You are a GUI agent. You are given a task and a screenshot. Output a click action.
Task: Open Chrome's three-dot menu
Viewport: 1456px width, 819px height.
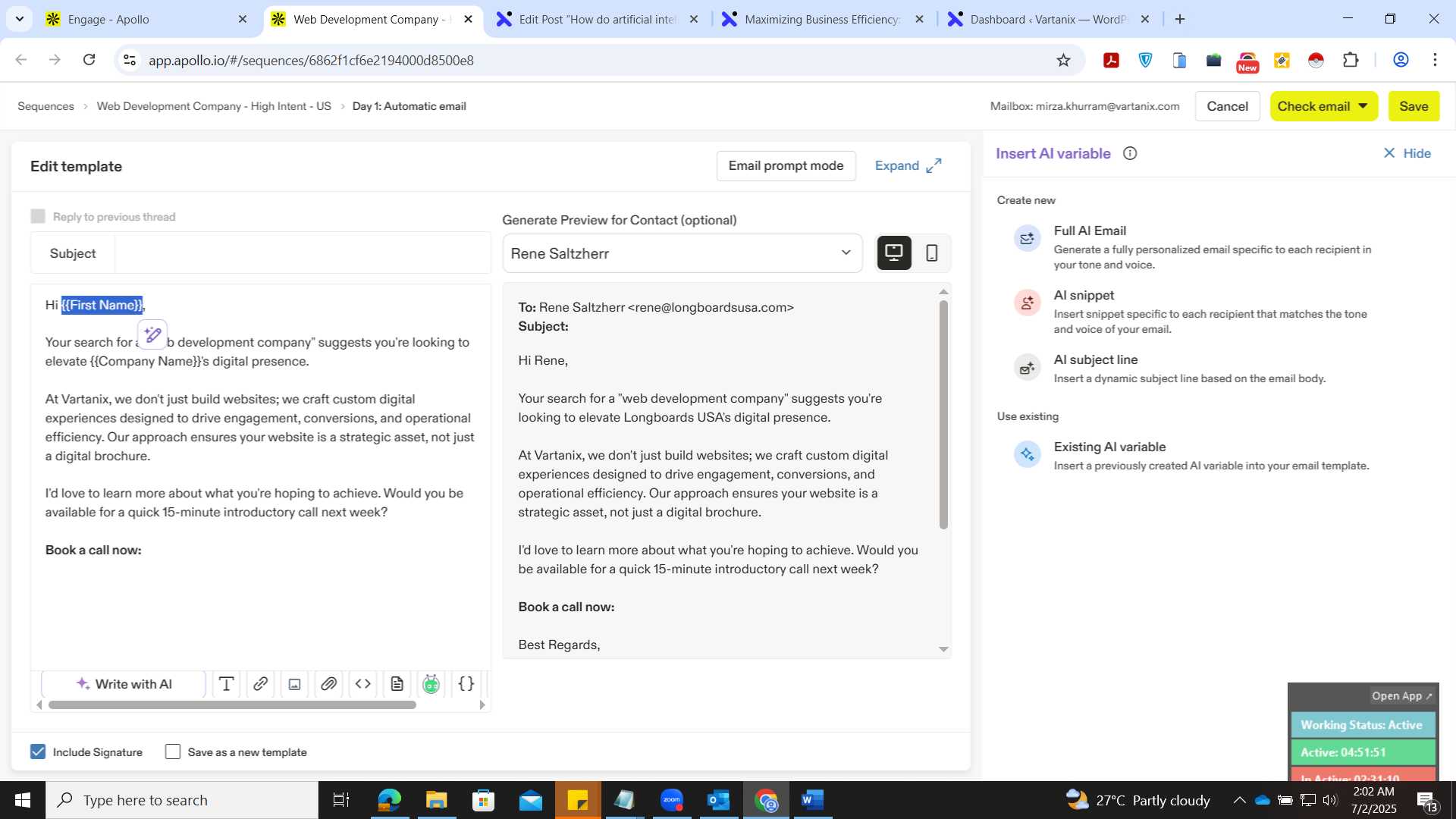[x=1435, y=60]
